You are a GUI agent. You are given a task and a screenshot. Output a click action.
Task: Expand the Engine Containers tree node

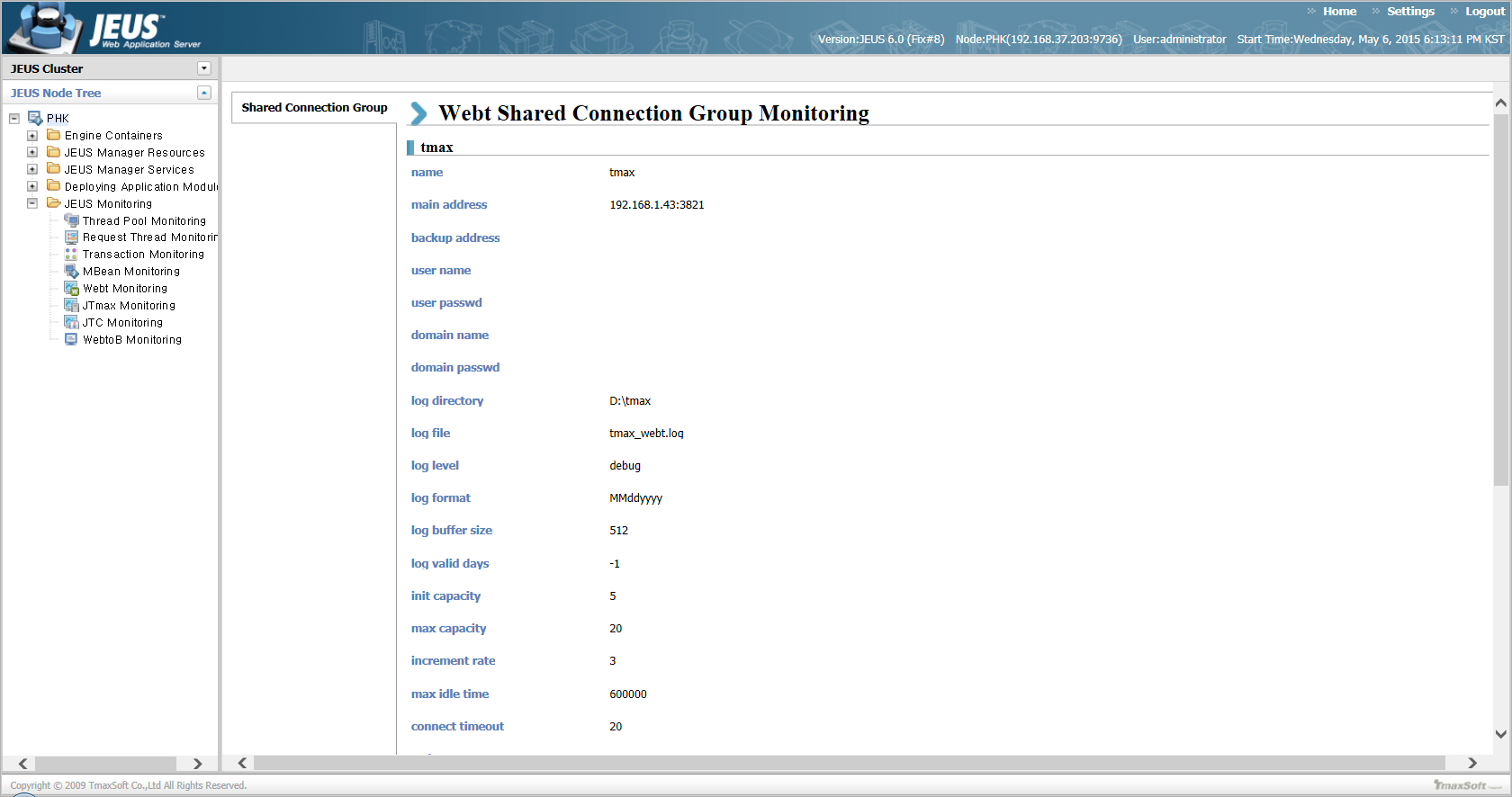click(x=32, y=136)
